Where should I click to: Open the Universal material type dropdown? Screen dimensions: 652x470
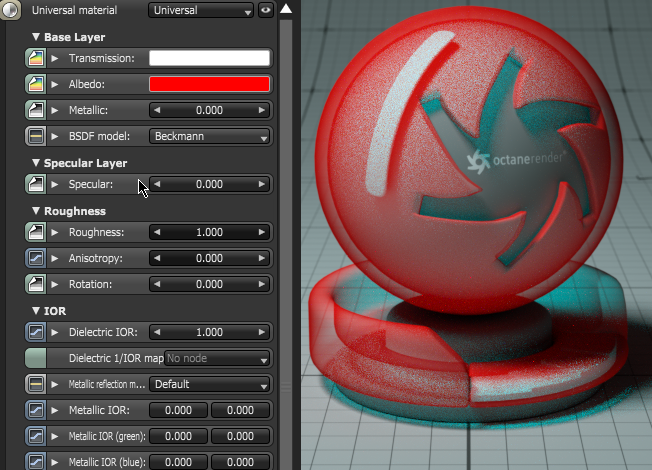pos(201,10)
